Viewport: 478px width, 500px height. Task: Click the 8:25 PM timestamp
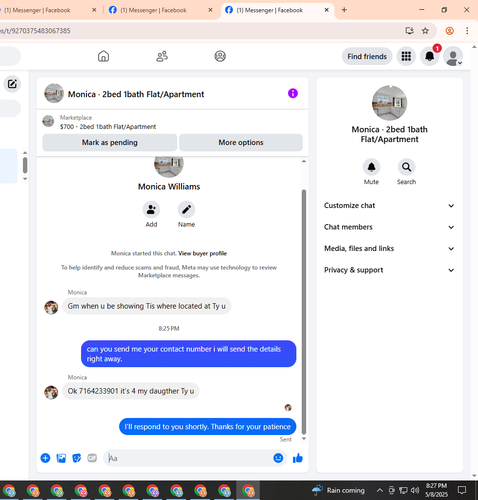point(169,329)
